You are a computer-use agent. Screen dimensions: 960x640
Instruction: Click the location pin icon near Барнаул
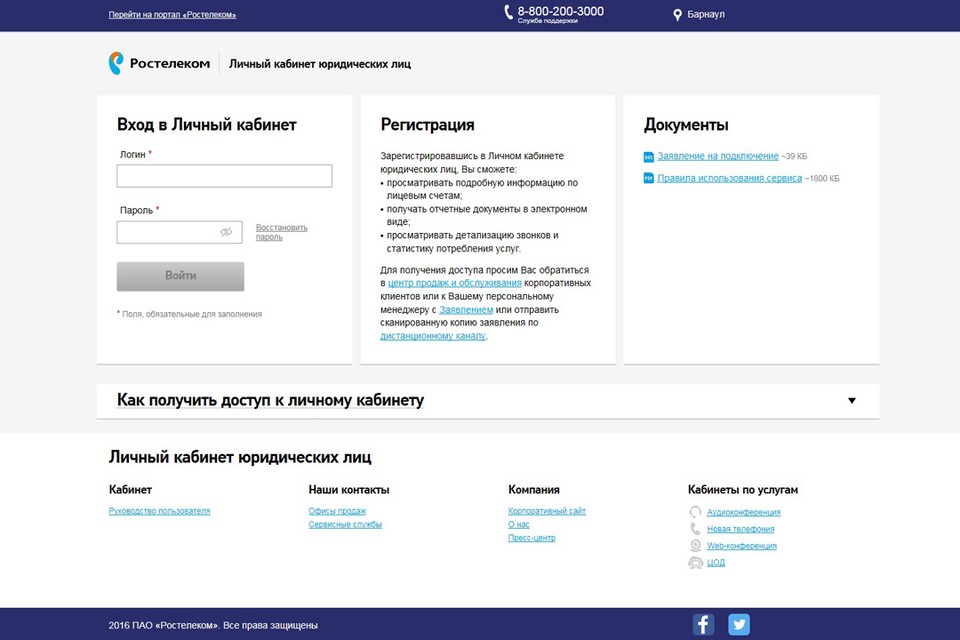(x=677, y=15)
